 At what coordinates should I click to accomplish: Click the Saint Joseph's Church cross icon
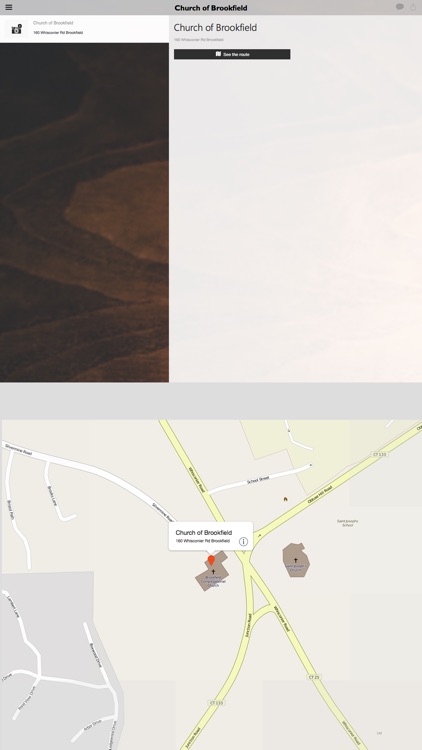point(295,560)
